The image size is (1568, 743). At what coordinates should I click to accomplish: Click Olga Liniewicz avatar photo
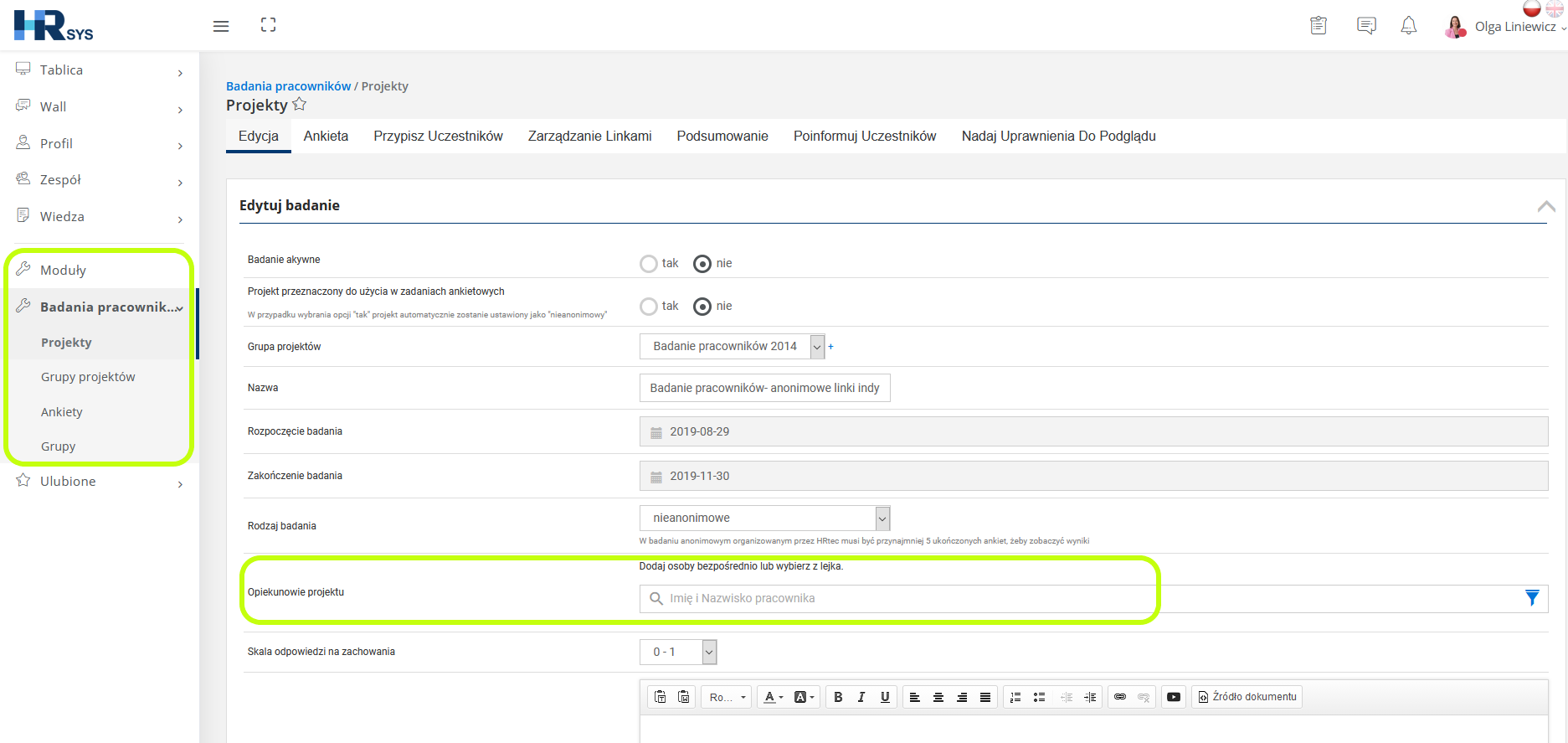pyautogui.click(x=1456, y=27)
